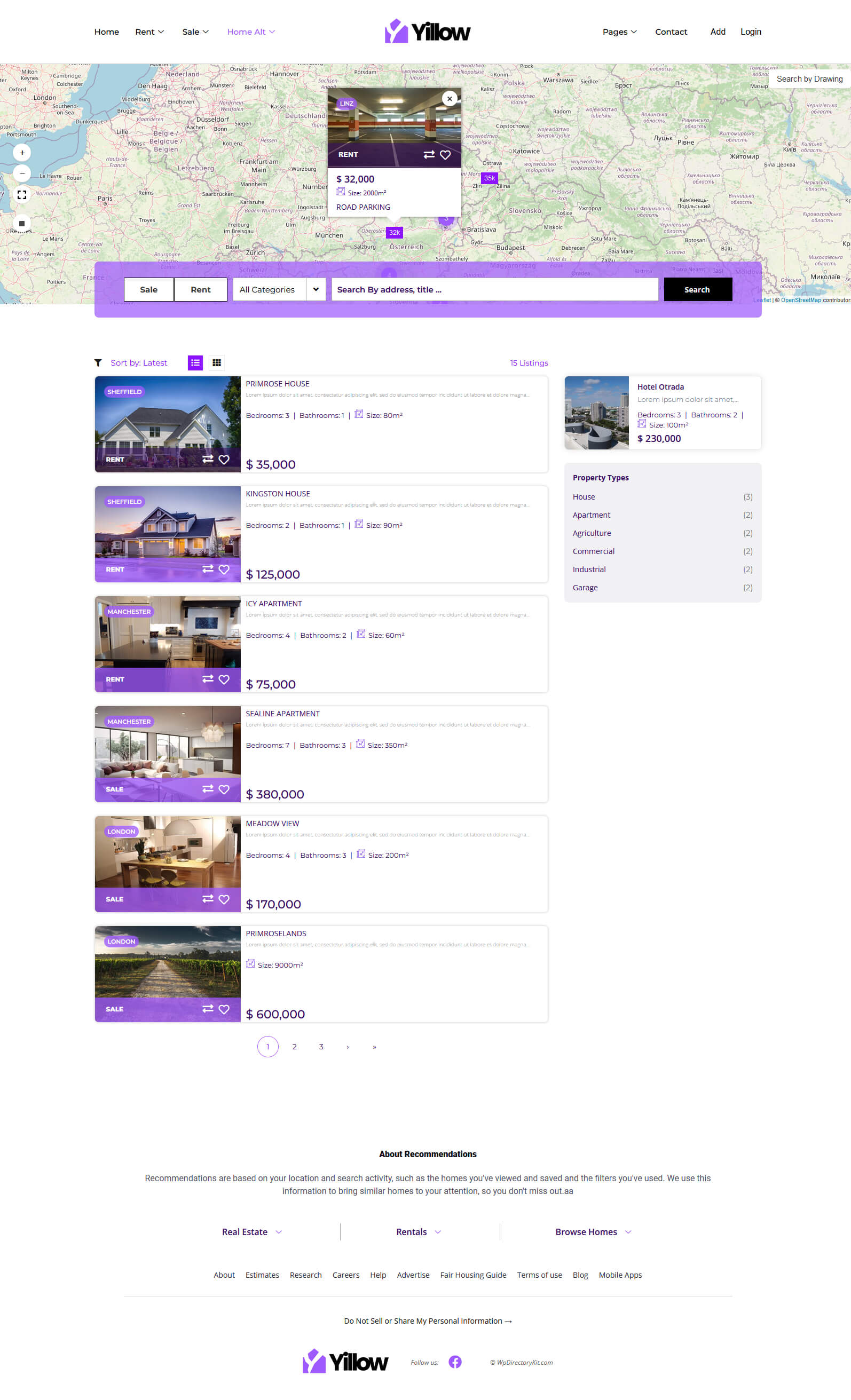Open the KINGSTON HOUSE title
The image size is (851, 1400).
[x=278, y=494]
